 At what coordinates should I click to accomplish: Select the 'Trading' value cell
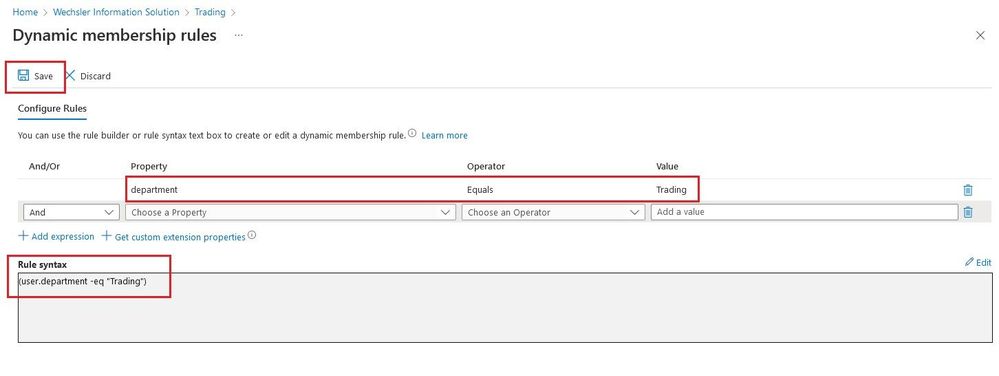672,189
